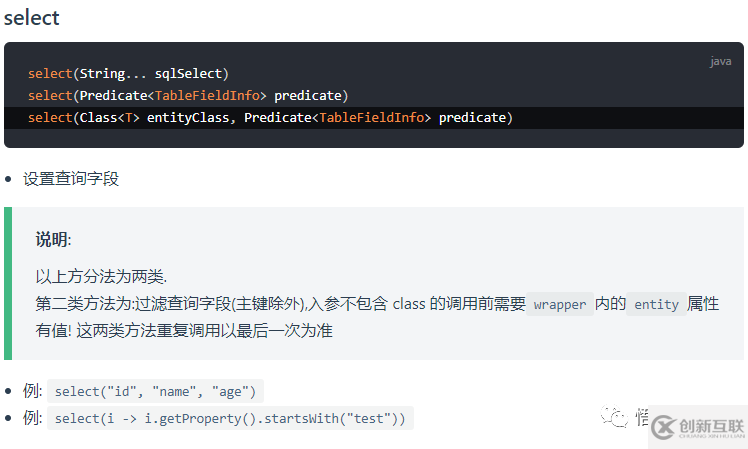Click the inline "entity" code tag
748x449 pixels.
(x=656, y=304)
